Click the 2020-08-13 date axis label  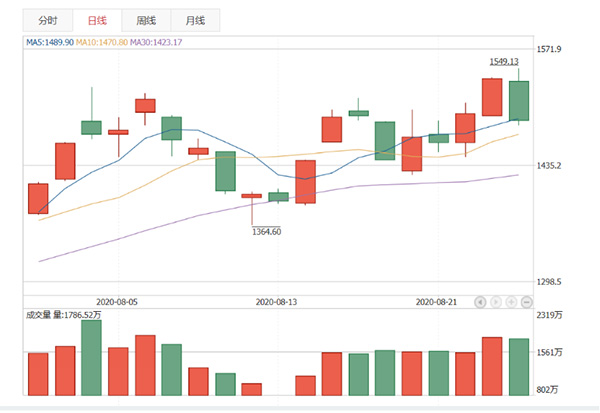pyautogui.click(x=277, y=300)
